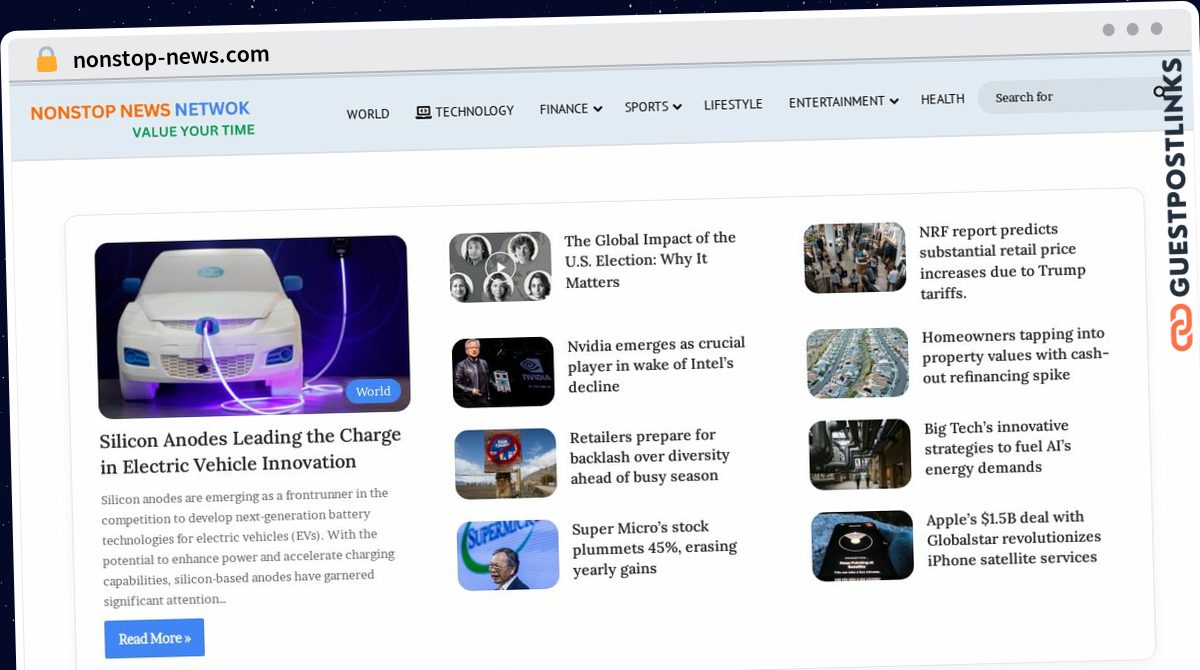The width and height of the screenshot is (1200, 670).
Task: Click the laptop icon beside Technology
Action: (x=423, y=112)
